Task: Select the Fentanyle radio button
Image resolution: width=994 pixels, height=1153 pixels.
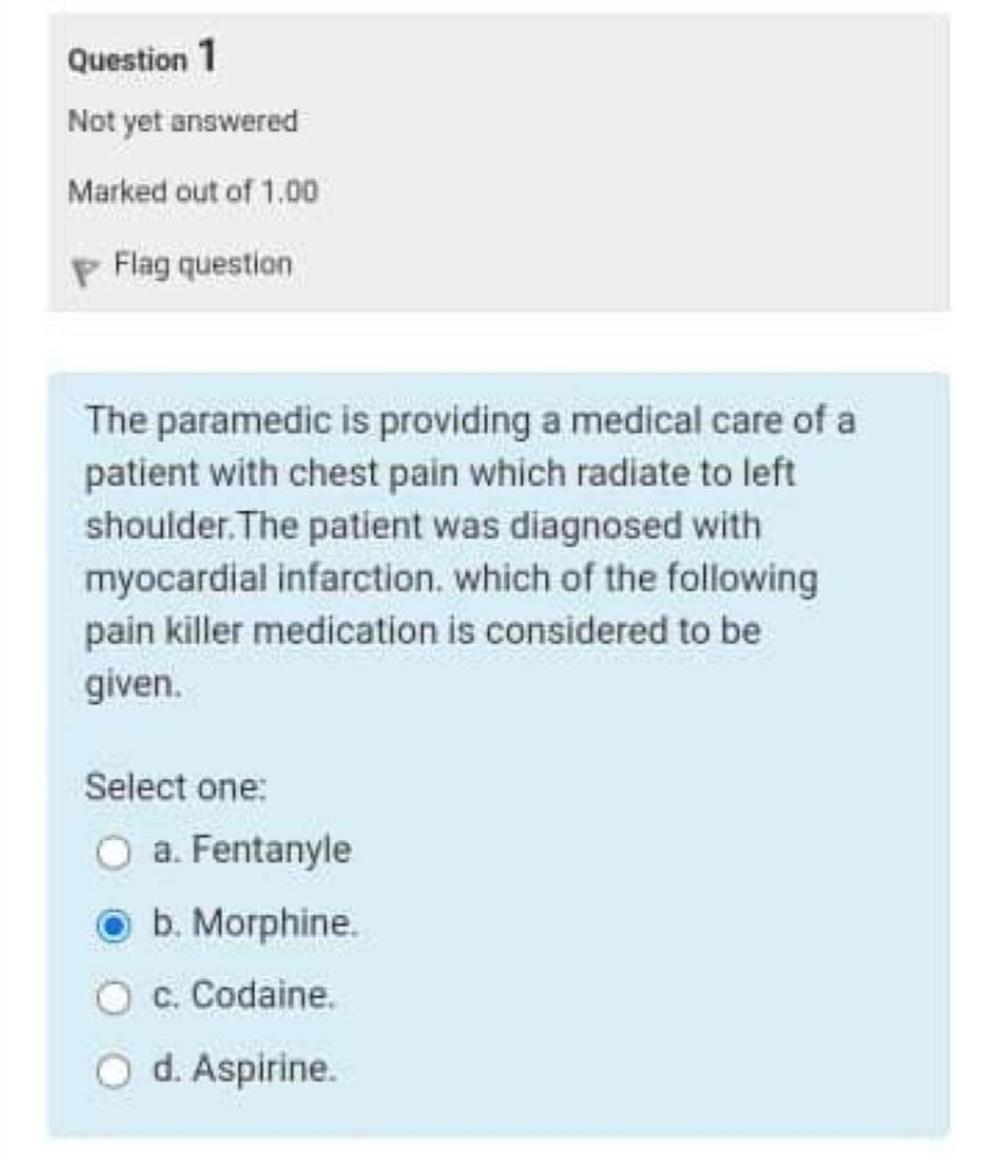Action: click(113, 849)
